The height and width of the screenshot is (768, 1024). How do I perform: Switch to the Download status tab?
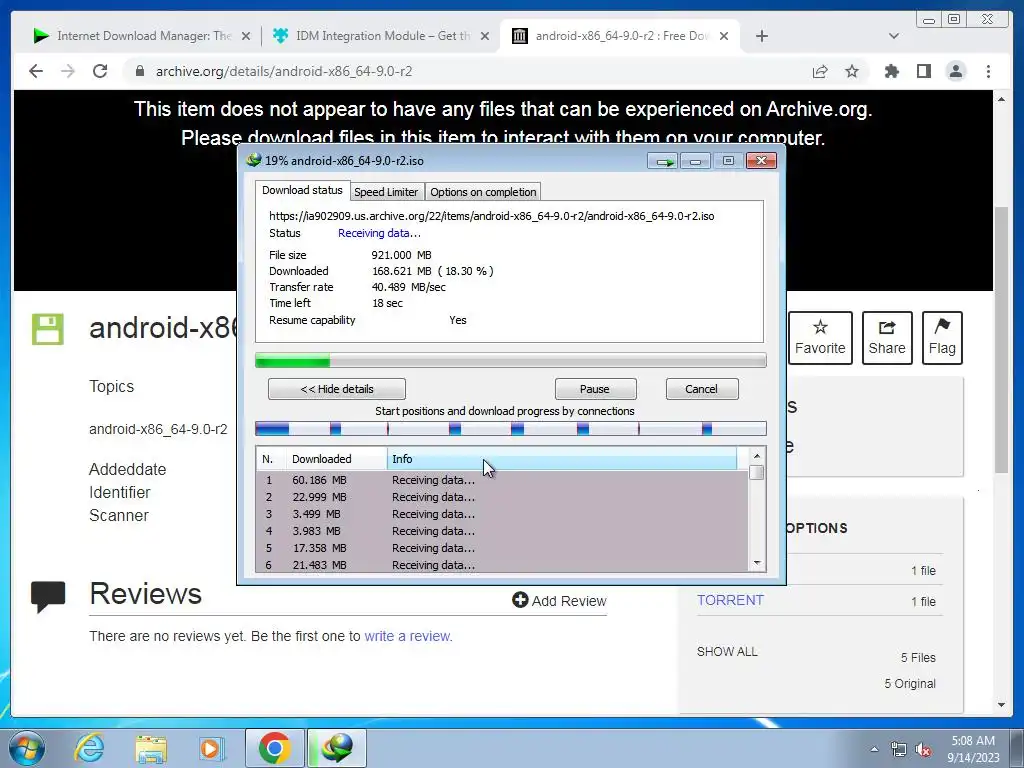pos(302,190)
